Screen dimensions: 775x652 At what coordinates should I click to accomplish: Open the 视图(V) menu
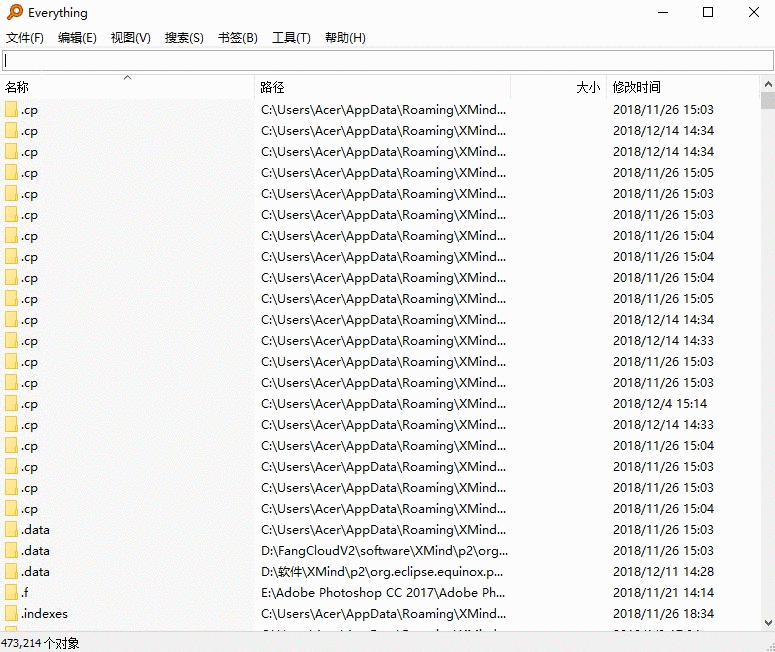[x=131, y=38]
